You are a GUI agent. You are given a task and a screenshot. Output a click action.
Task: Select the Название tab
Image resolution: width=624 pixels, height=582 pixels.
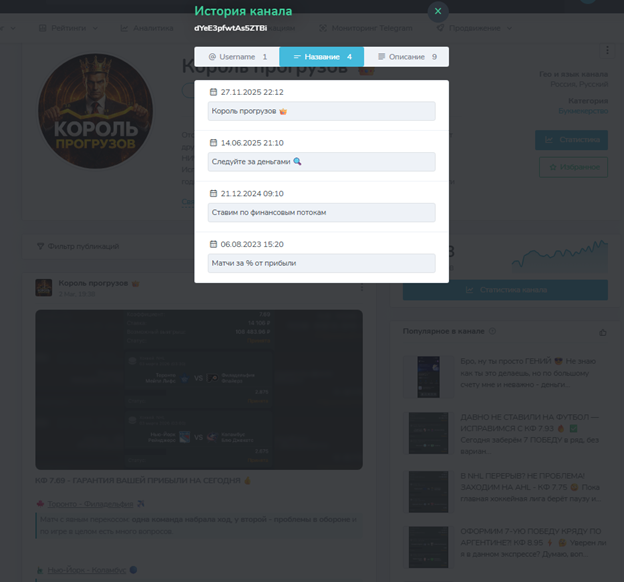coord(322,57)
